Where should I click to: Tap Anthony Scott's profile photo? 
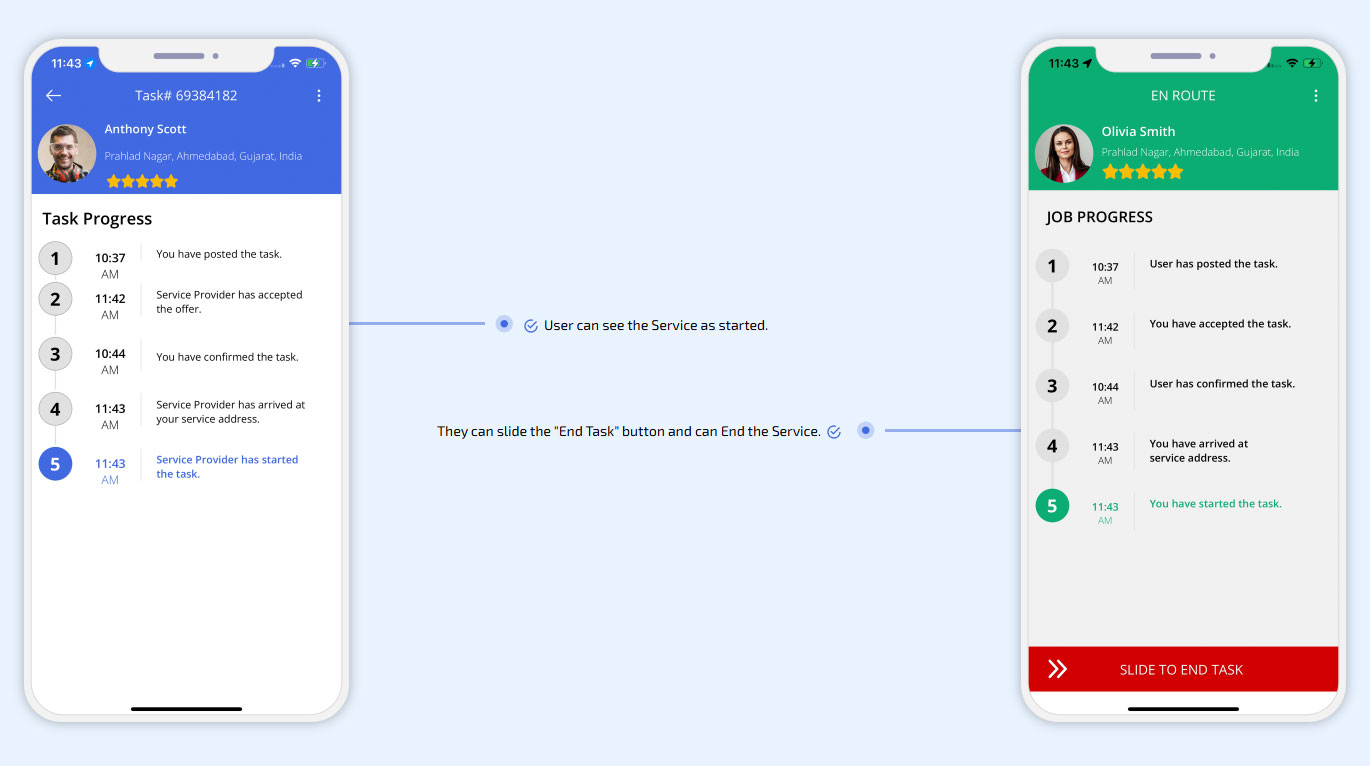click(x=67, y=154)
